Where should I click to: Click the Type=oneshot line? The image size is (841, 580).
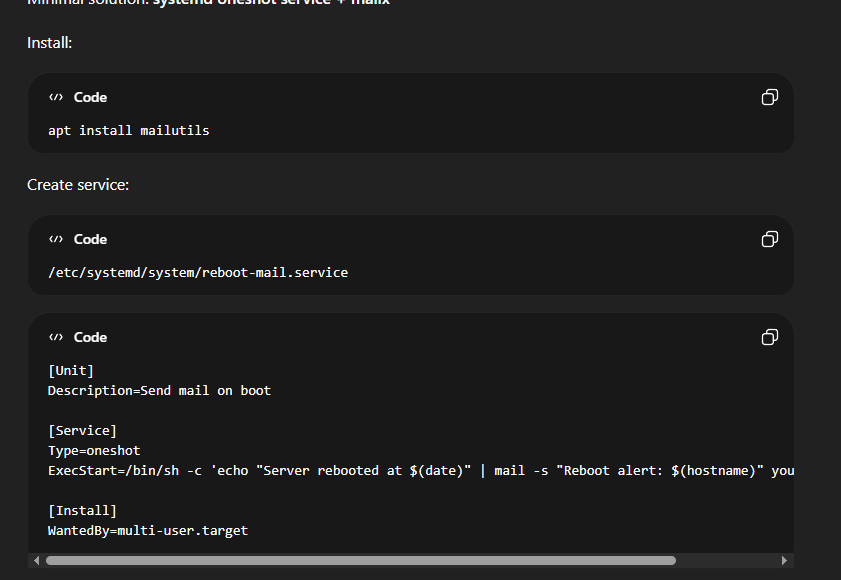(x=94, y=450)
